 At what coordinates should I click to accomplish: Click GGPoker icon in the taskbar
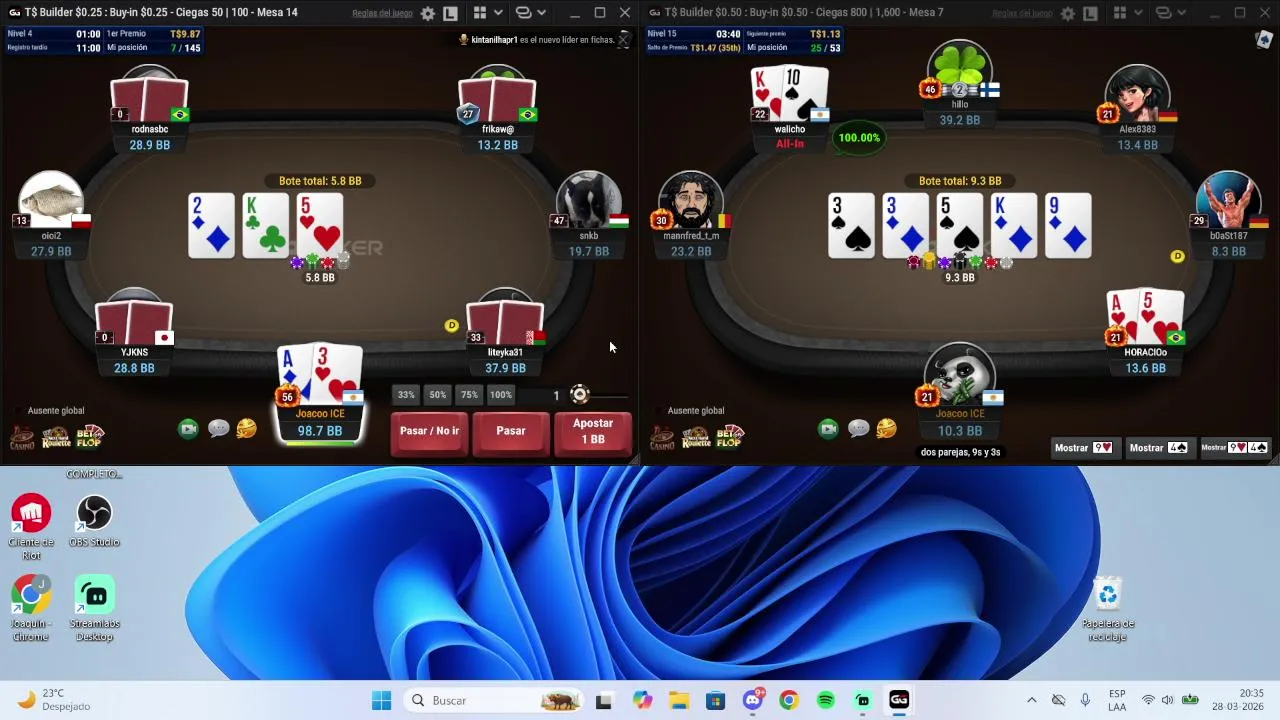point(899,700)
